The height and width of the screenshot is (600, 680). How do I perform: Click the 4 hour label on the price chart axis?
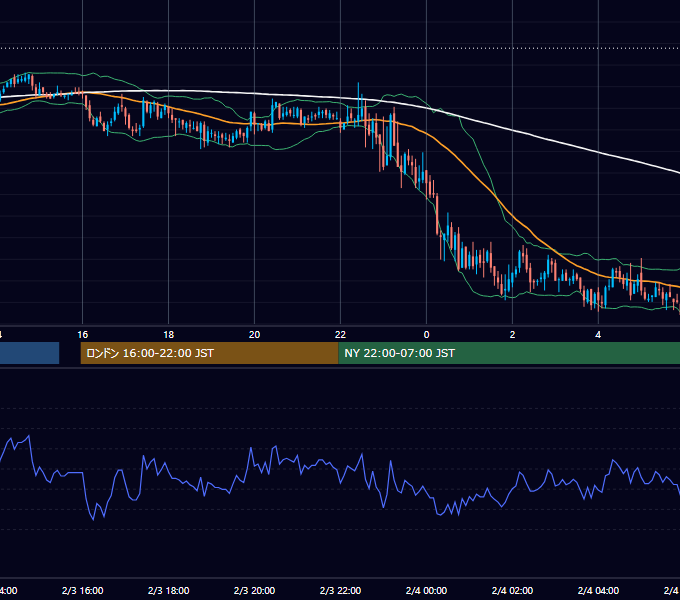point(598,335)
